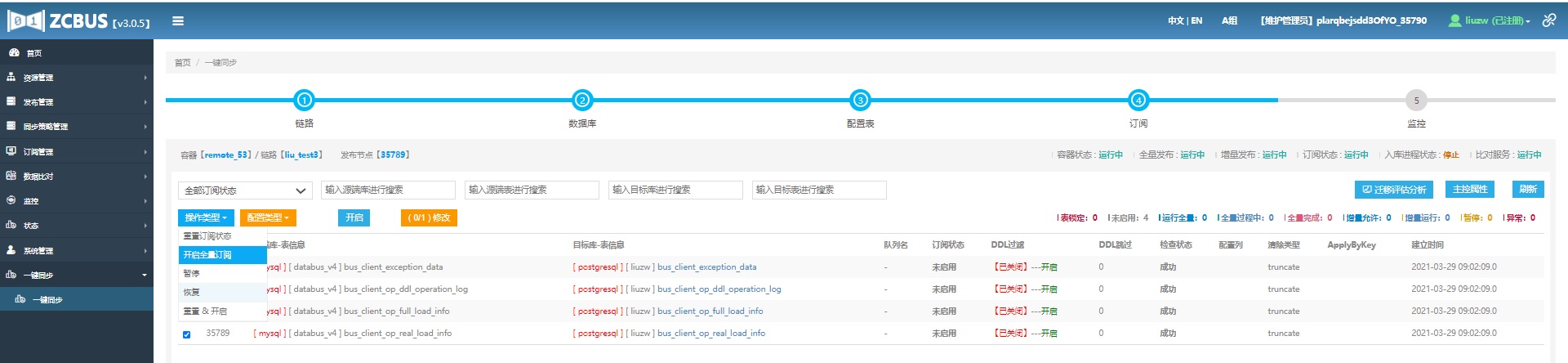The image size is (1568, 363).
Task: Select 开启全量订阅 from the operation menu
Action: 207,255
